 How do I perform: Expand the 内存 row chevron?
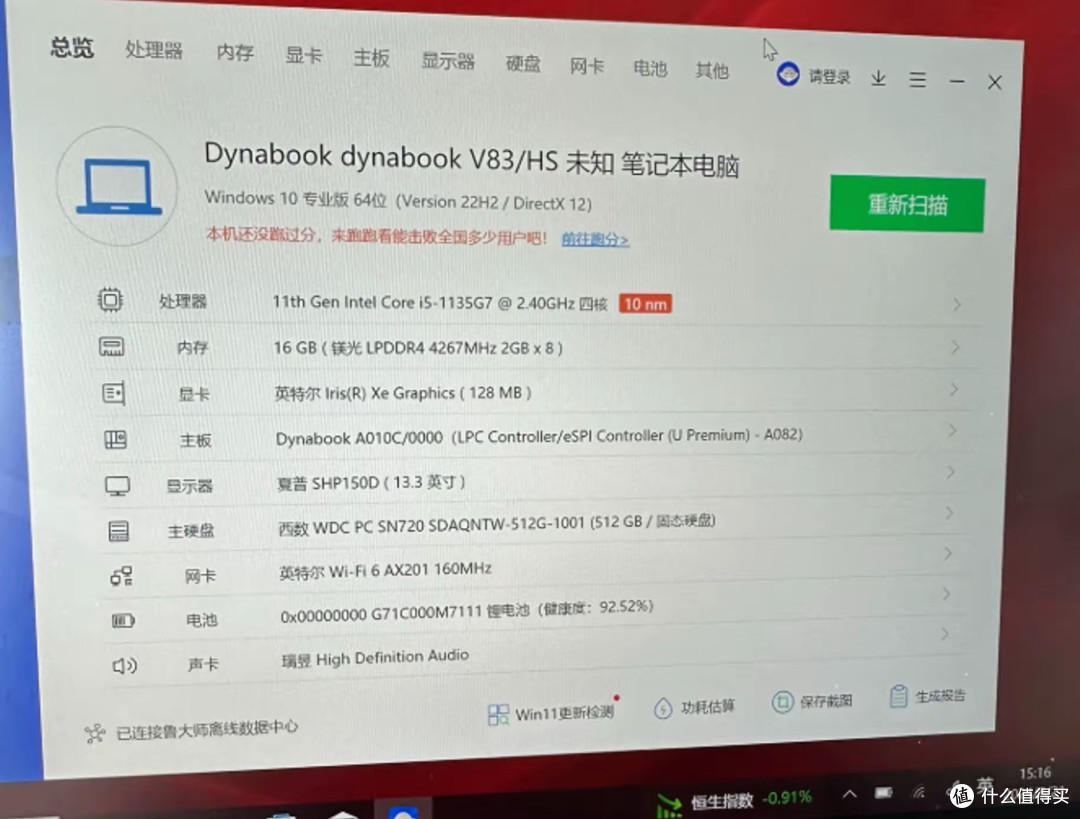pyautogui.click(x=955, y=347)
